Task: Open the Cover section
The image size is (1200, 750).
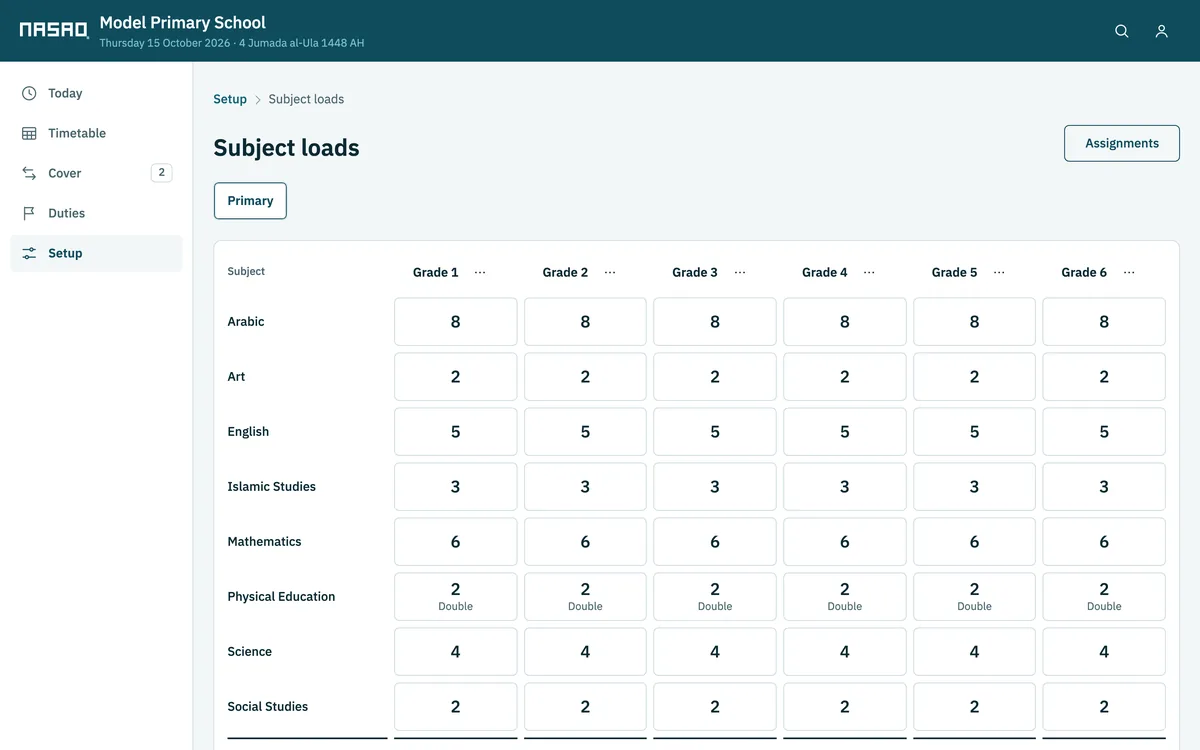Action: 96,173
